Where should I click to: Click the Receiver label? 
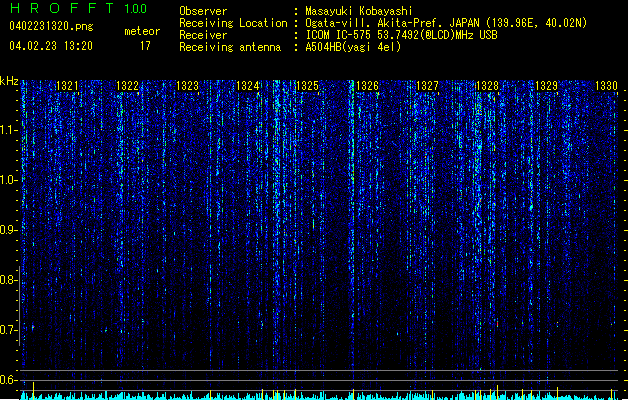(203, 35)
